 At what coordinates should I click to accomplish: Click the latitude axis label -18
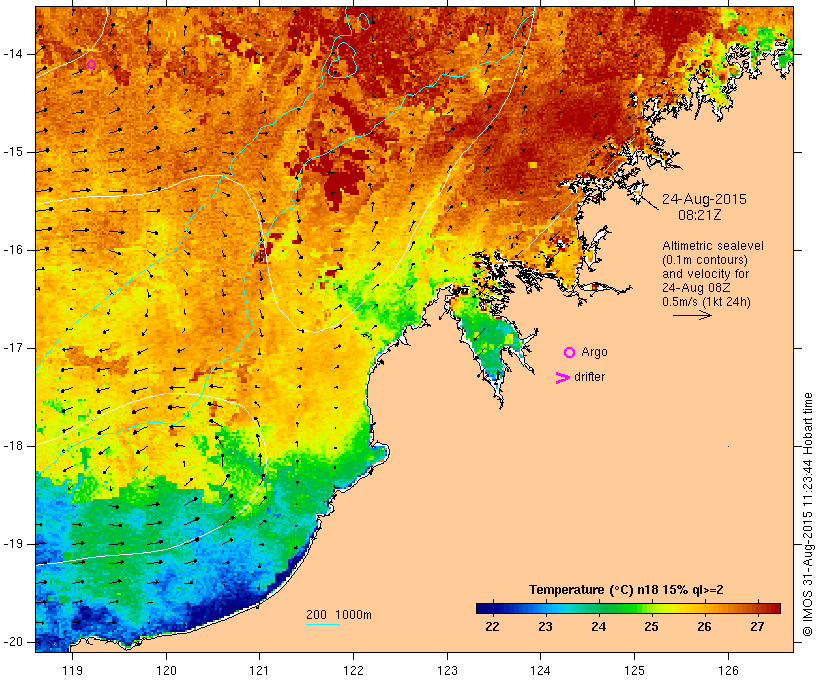(13, 446)
